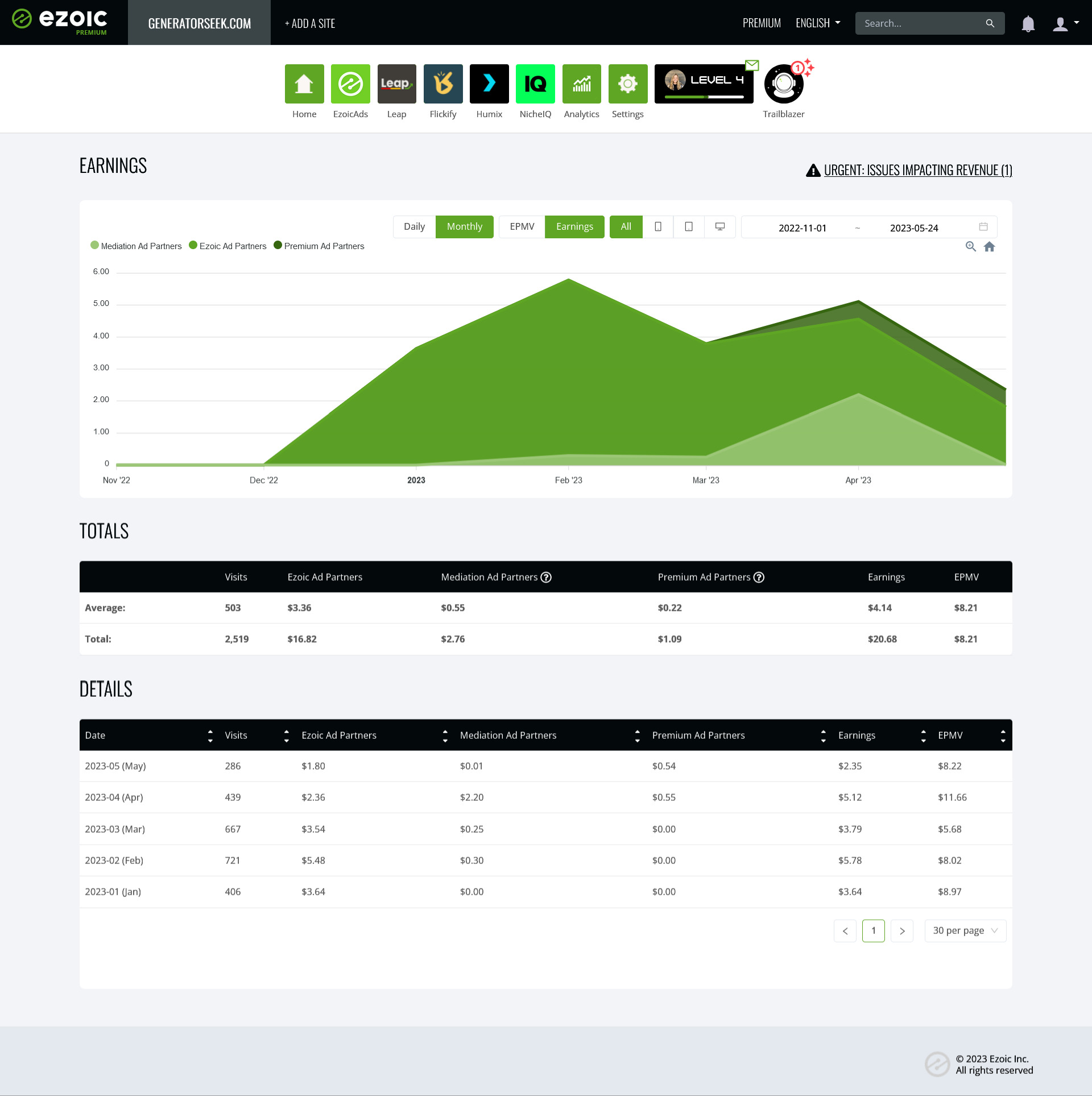The image size is (1092, 1096).
Task: Open the date range calendar icon
Action: click(x=983, y=227)
